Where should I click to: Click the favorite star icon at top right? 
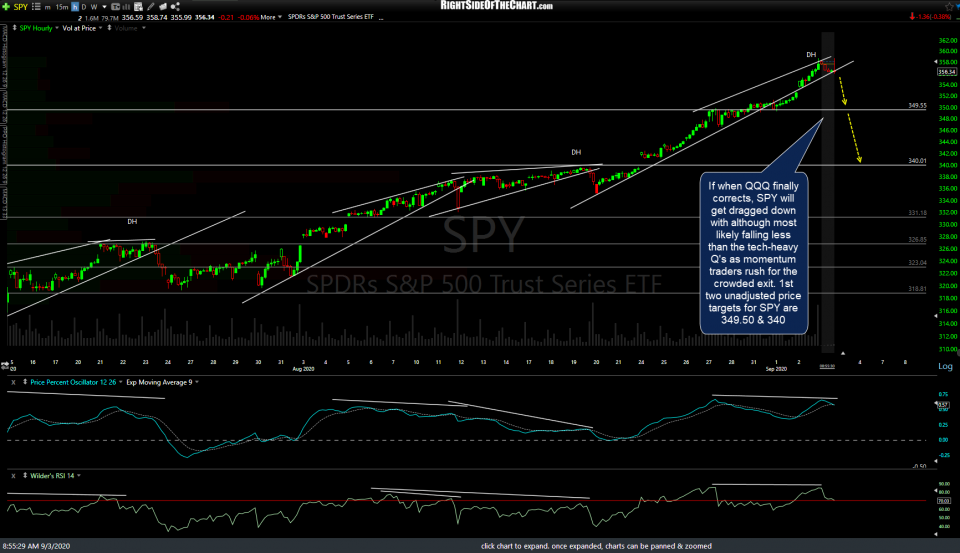pyautogui.click(x=950, y=6)
